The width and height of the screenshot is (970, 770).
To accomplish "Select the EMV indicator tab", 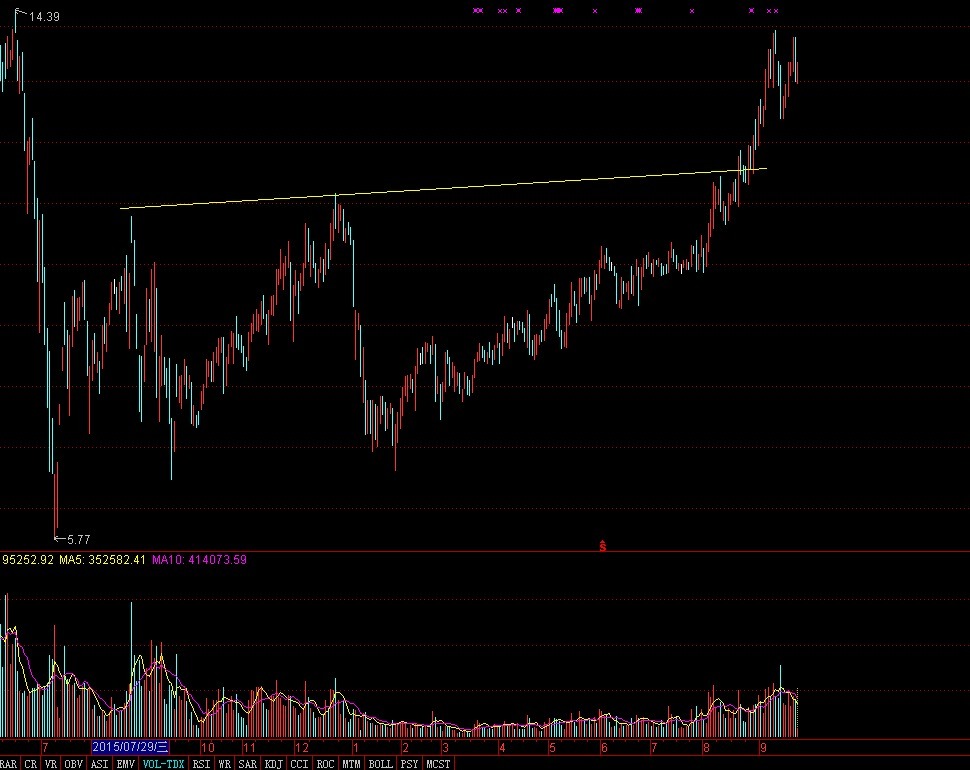I will (126, 764).
